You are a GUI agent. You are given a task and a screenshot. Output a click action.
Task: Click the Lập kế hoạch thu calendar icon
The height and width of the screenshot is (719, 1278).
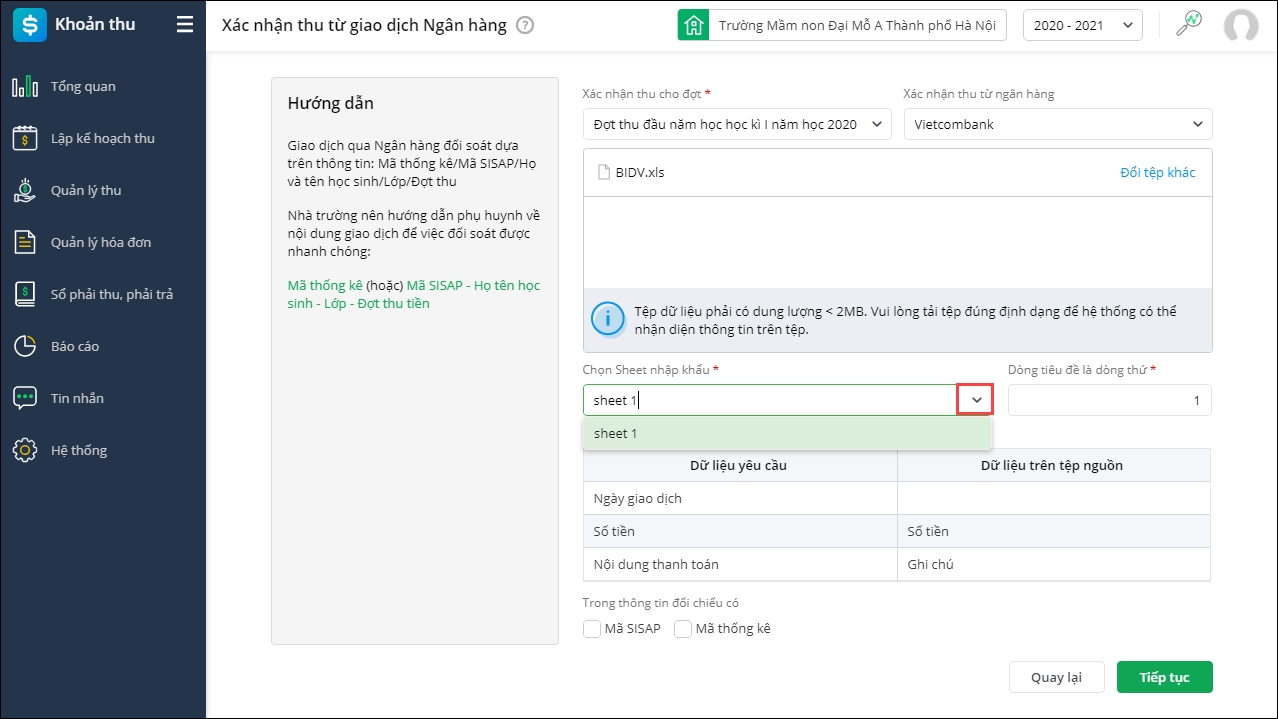click(x=25, y=139)
